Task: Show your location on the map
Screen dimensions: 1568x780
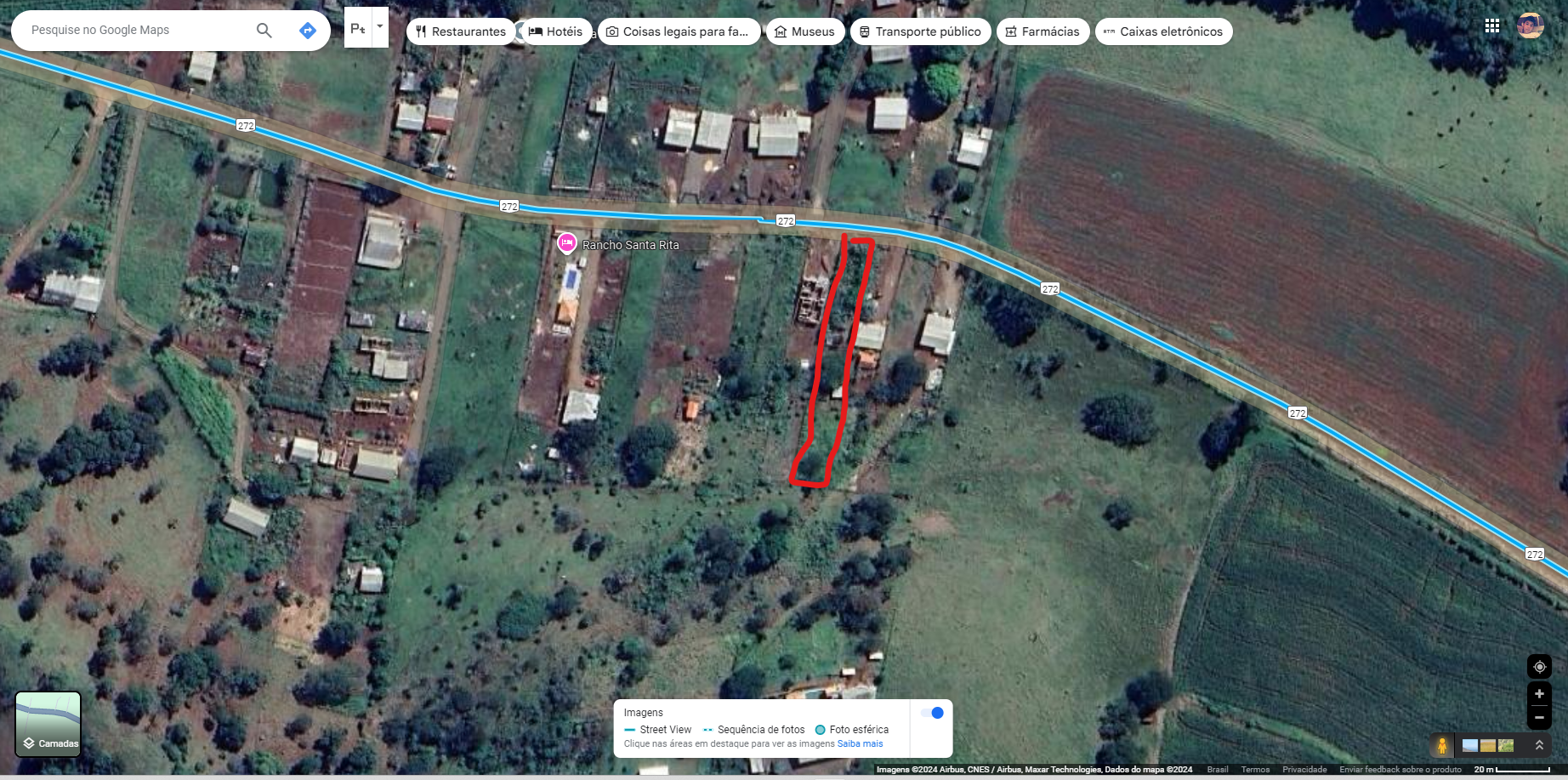Action: (1539, 667)
